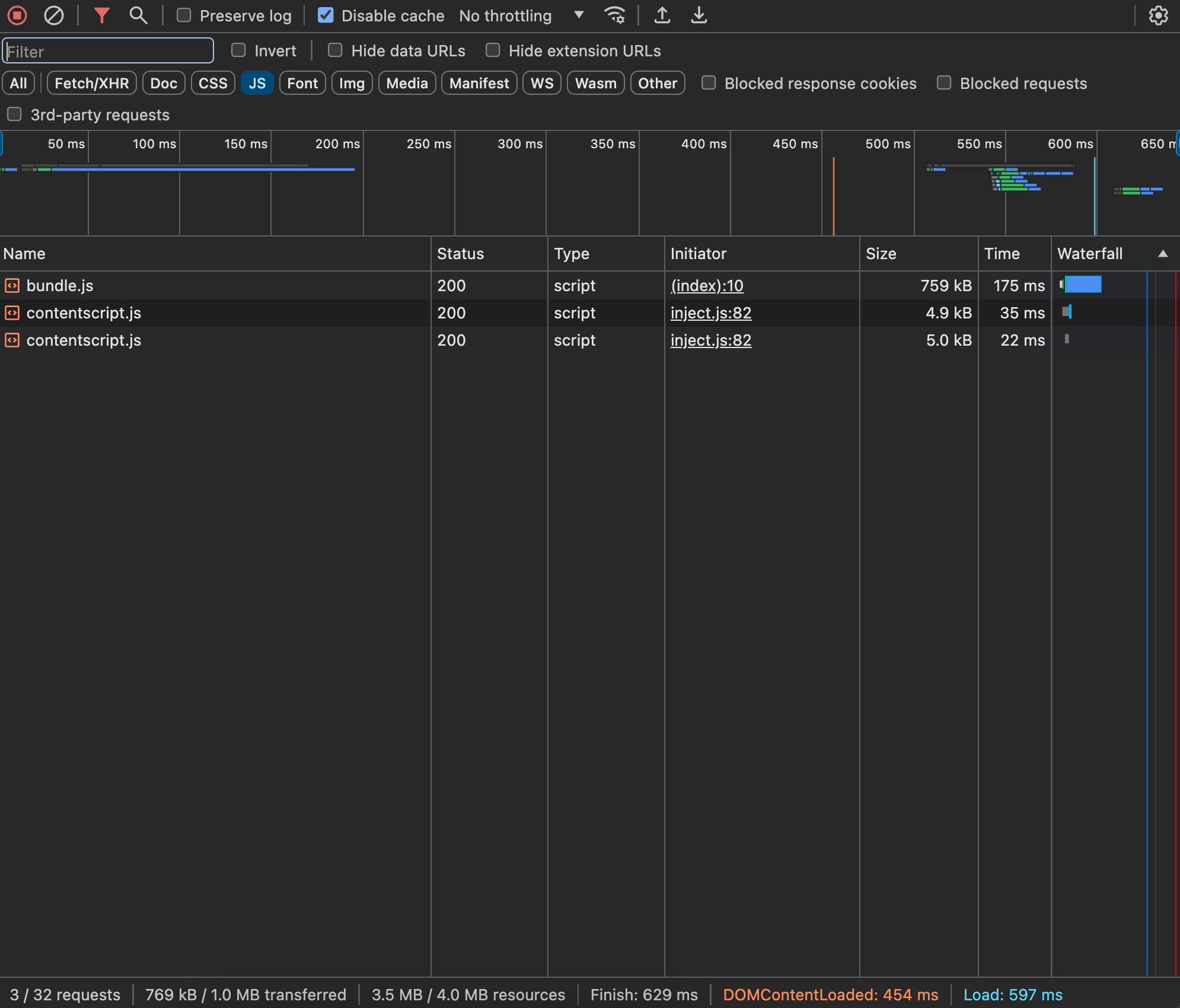Enable Preserve log

(183, 15)
